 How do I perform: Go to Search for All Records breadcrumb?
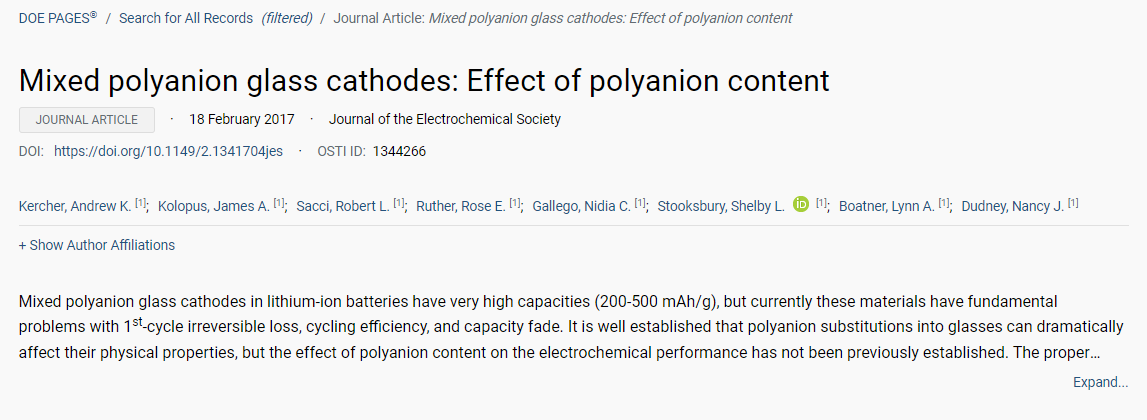pyautogui.click(x=186, y=18)
